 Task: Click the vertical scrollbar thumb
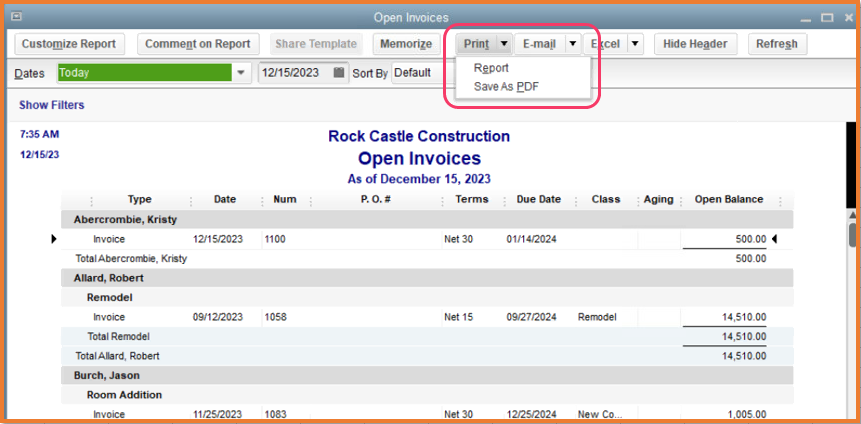point(853,235)
